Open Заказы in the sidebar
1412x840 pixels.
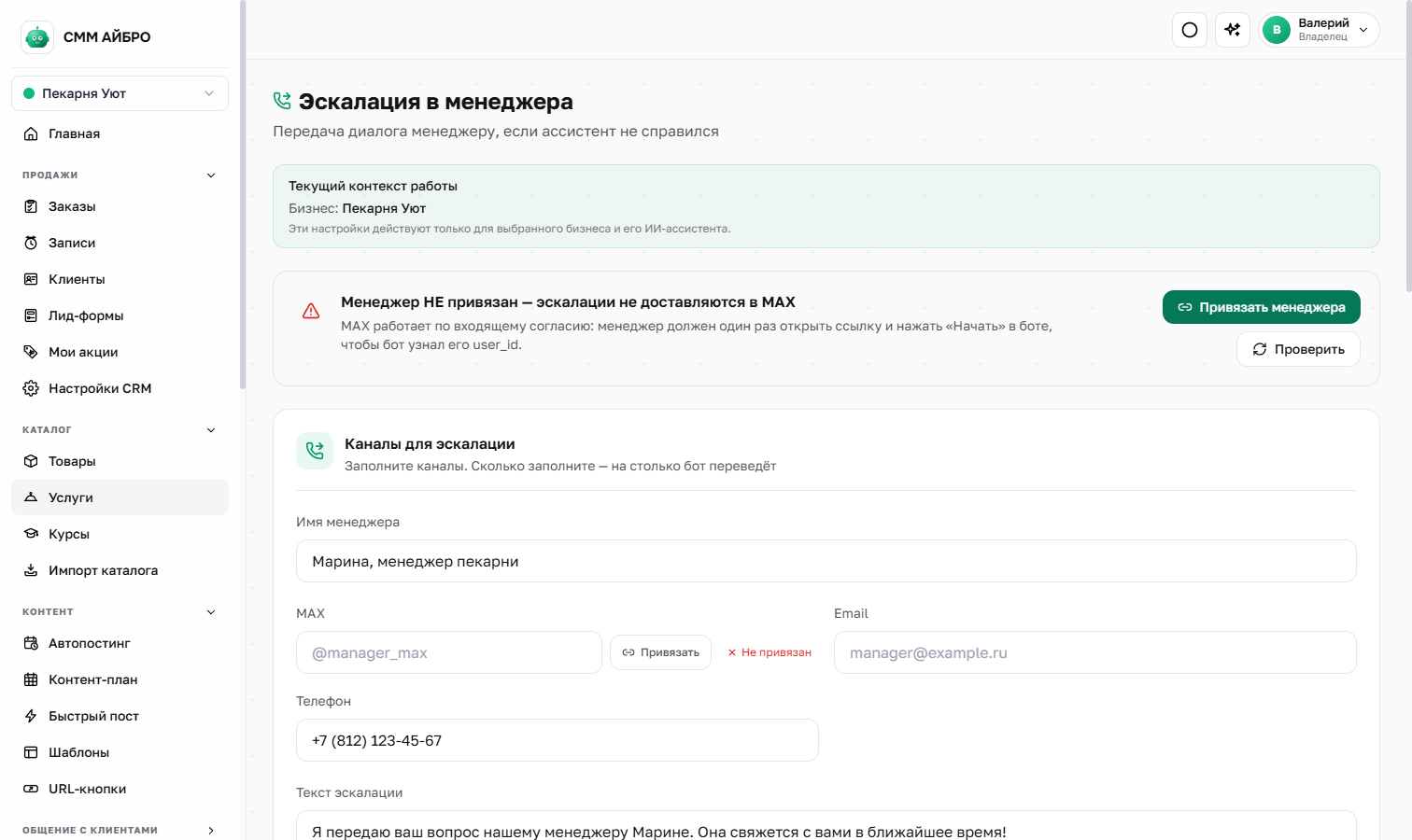(x=120, y=206)
